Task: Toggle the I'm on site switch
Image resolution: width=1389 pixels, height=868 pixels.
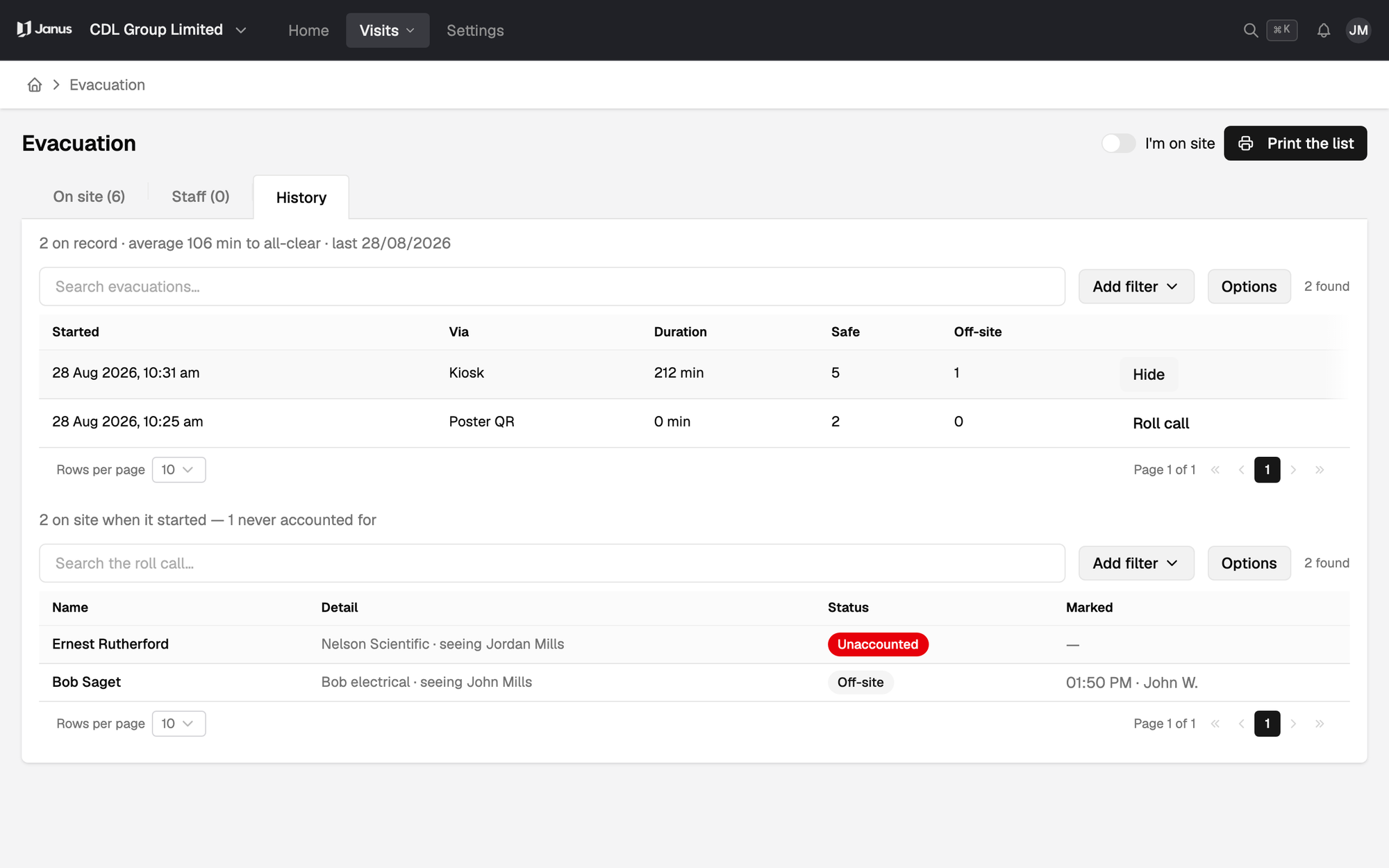Action: (1118, 143)
